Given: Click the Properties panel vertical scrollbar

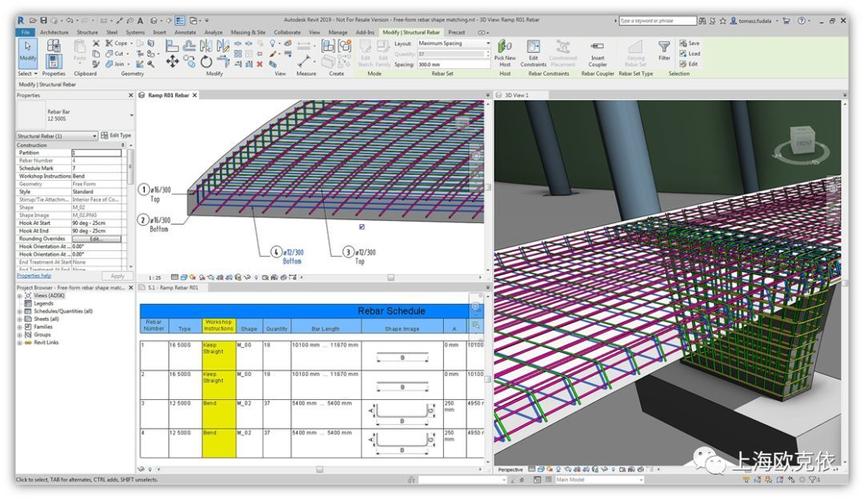Looking at the screenshot, I should (x=130, y=200).
